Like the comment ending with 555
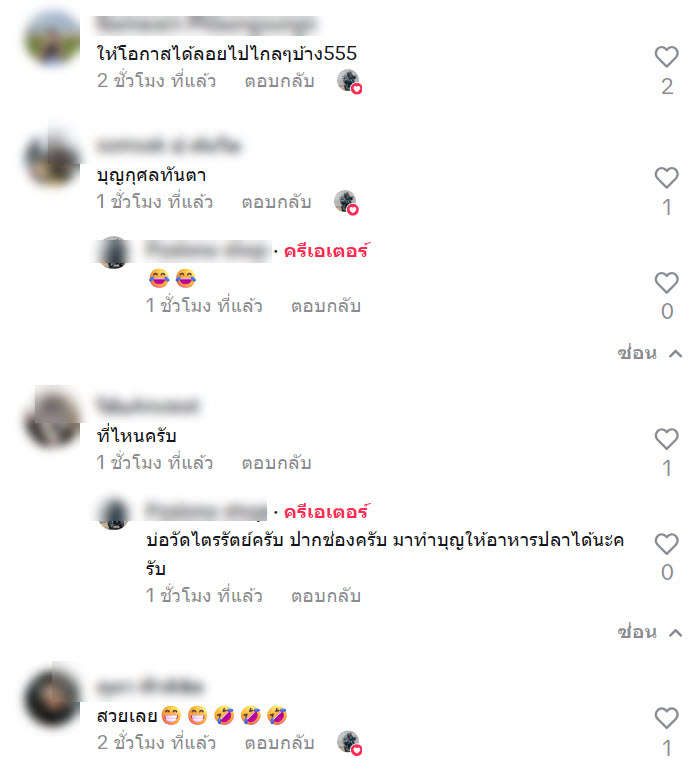The width and height of the screenshot is (695, 771). [x=666, y=57]
